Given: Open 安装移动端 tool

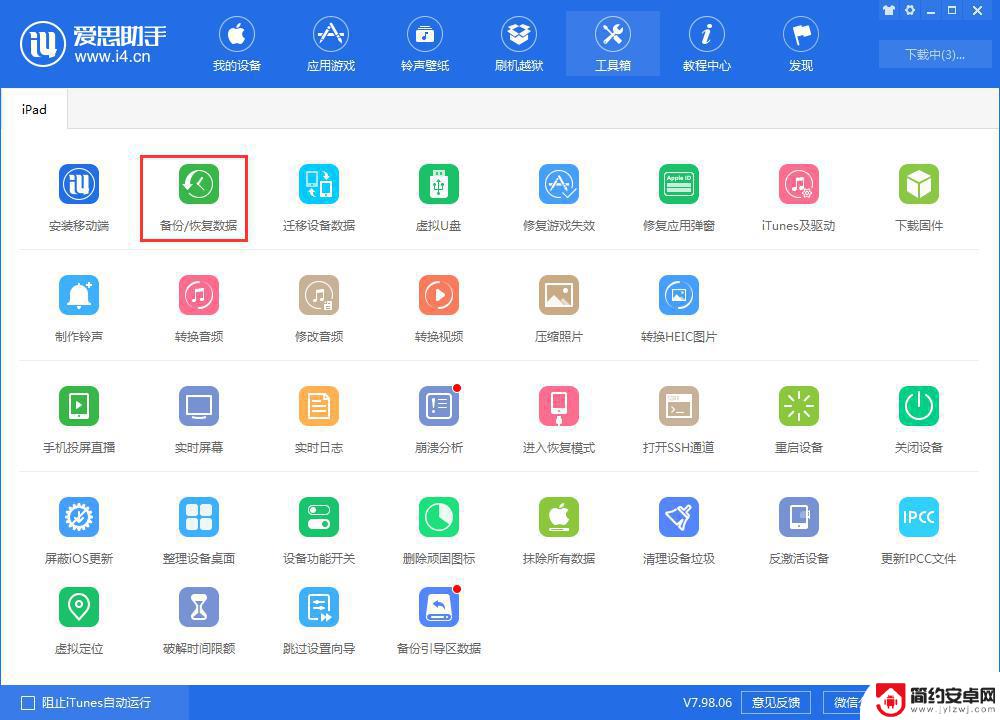Looking at the screenshot, I should tap(79, 184).
